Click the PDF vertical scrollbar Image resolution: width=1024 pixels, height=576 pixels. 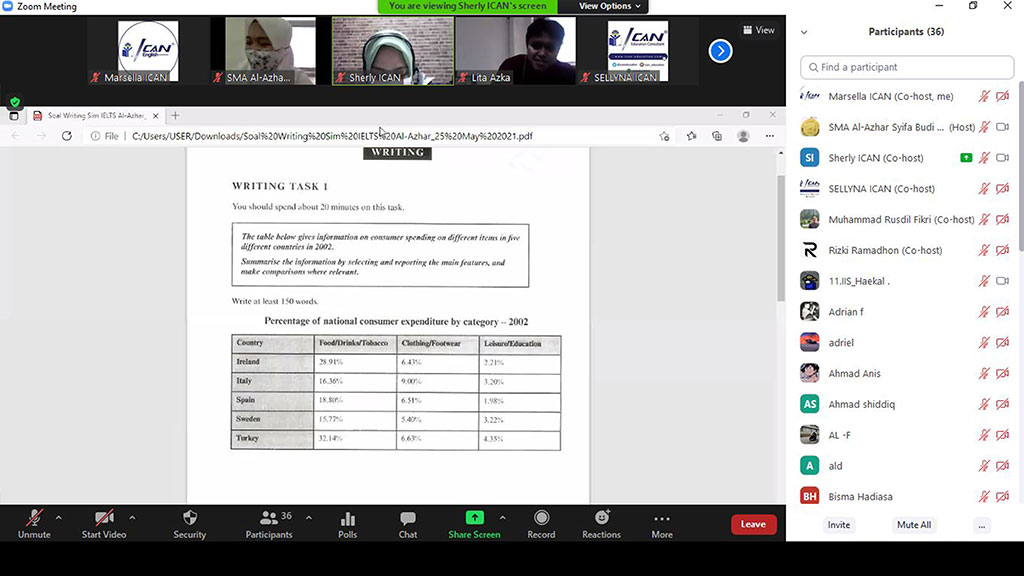click(780, 238)
